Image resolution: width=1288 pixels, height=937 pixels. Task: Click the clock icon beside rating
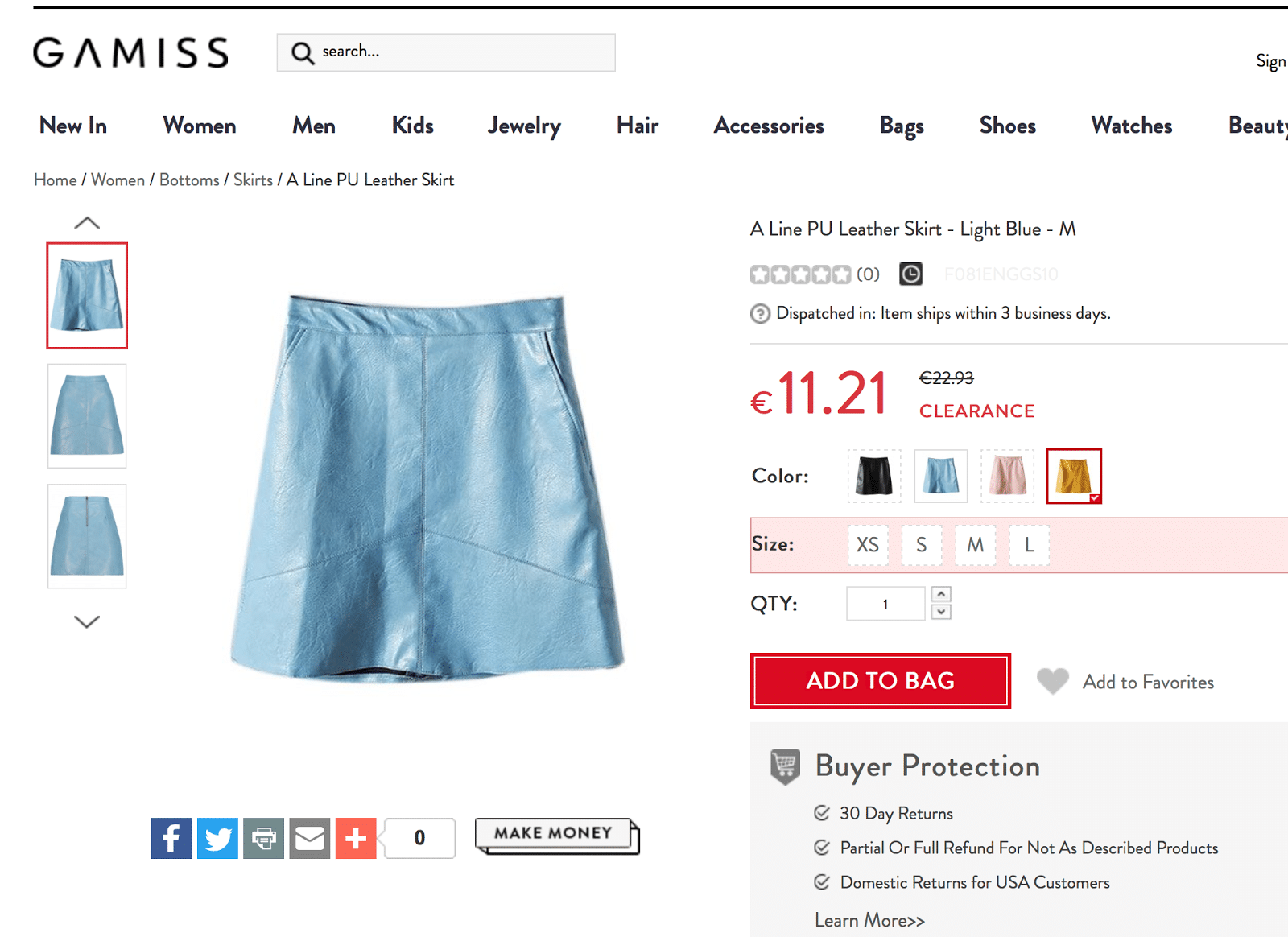[x=910, y=274]
